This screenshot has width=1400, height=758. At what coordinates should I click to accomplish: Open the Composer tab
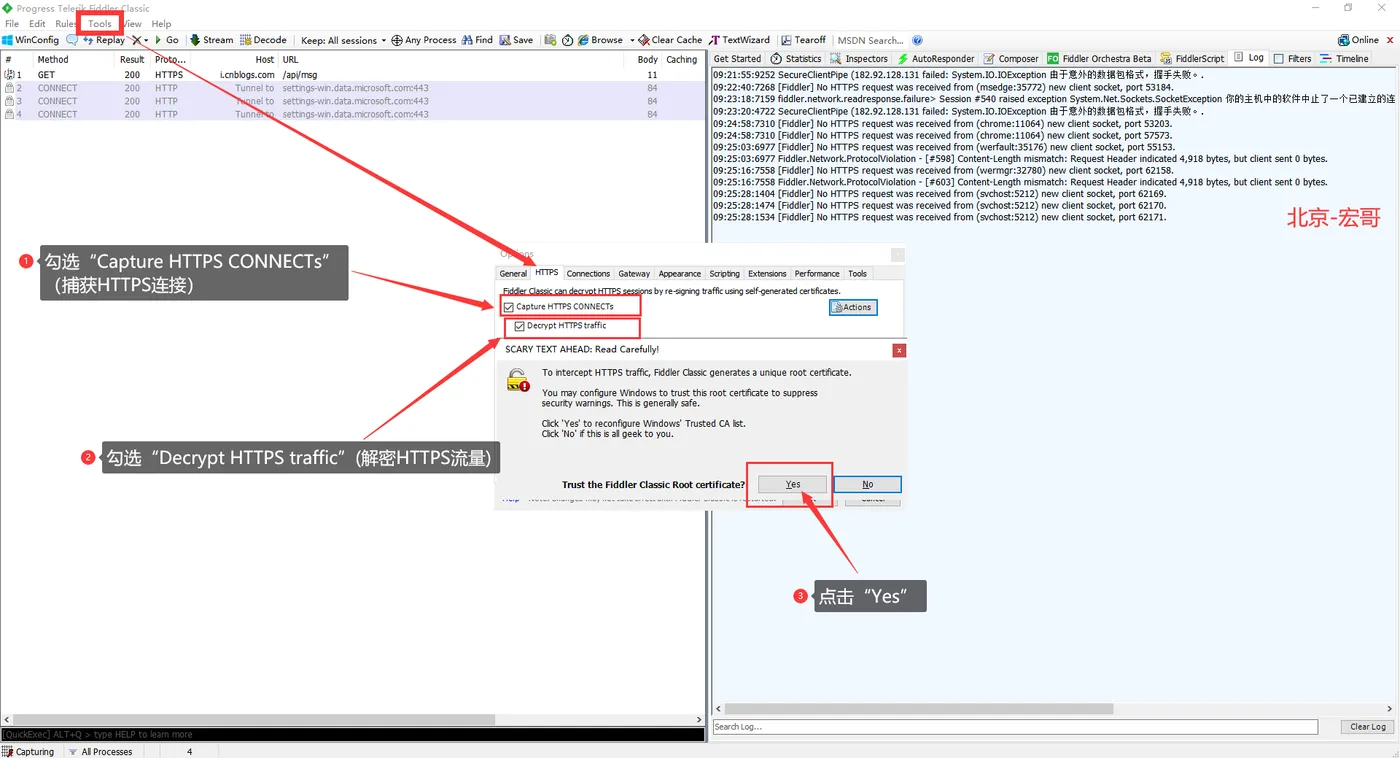[1011, 59]
